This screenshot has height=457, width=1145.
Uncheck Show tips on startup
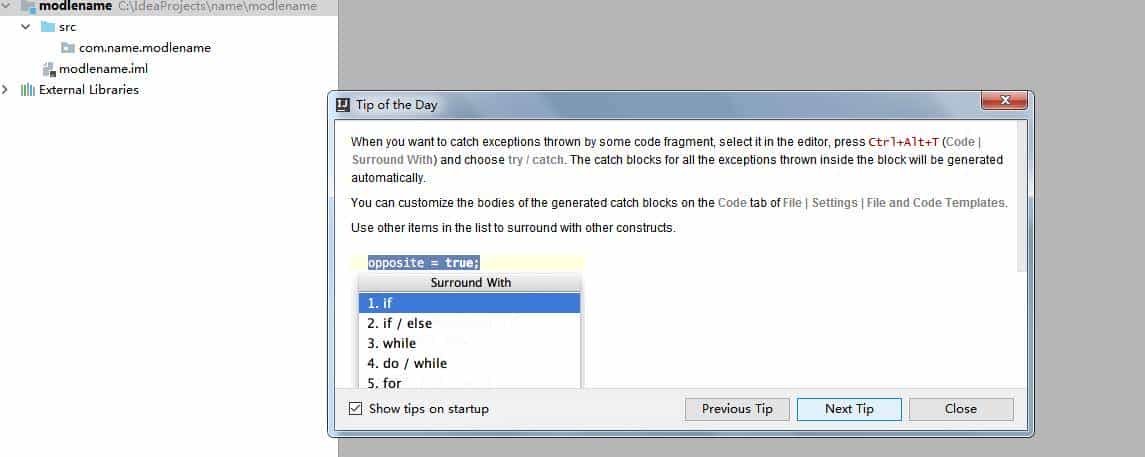355,409
